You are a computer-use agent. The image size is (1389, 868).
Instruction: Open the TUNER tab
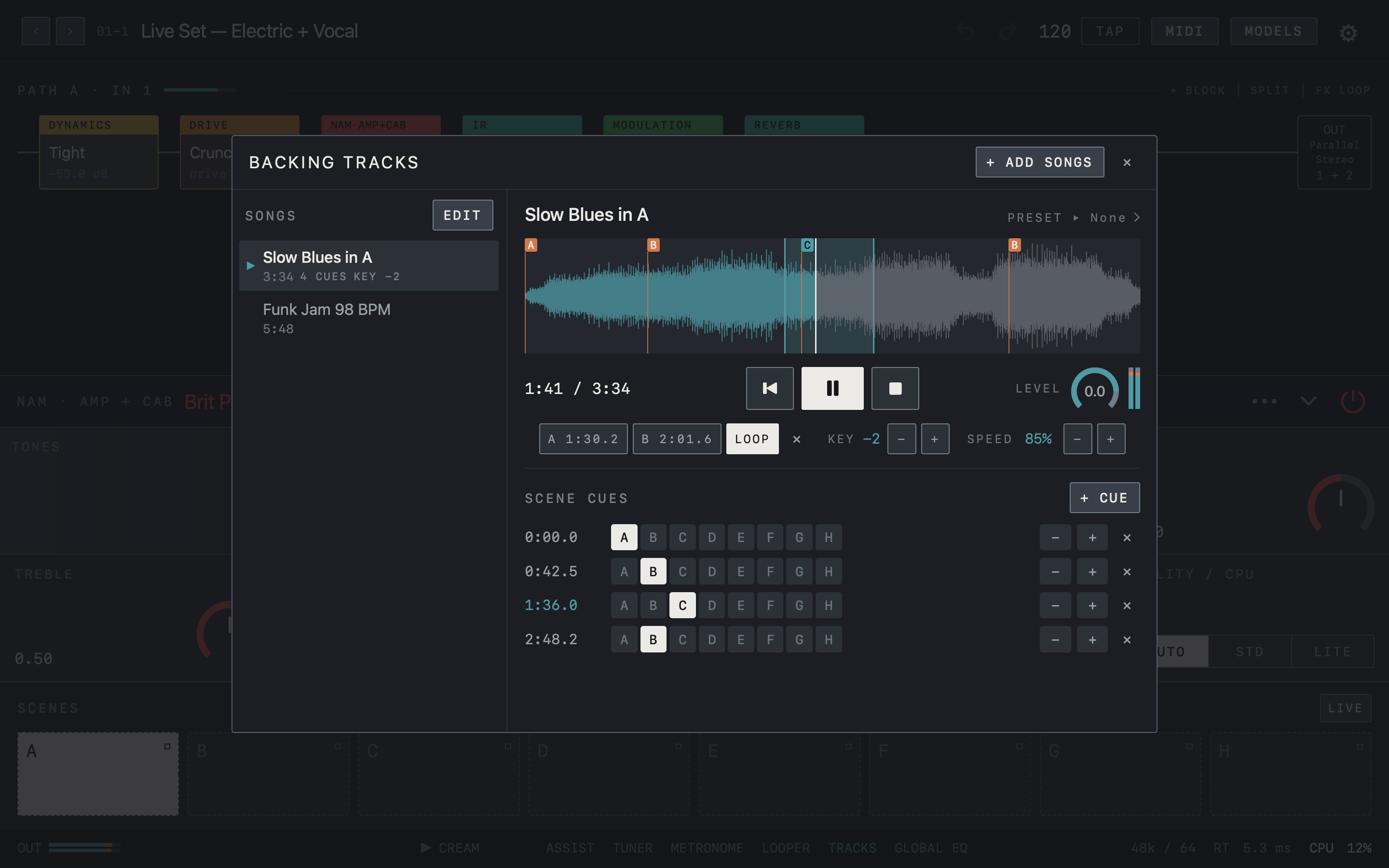pos(632,848)
